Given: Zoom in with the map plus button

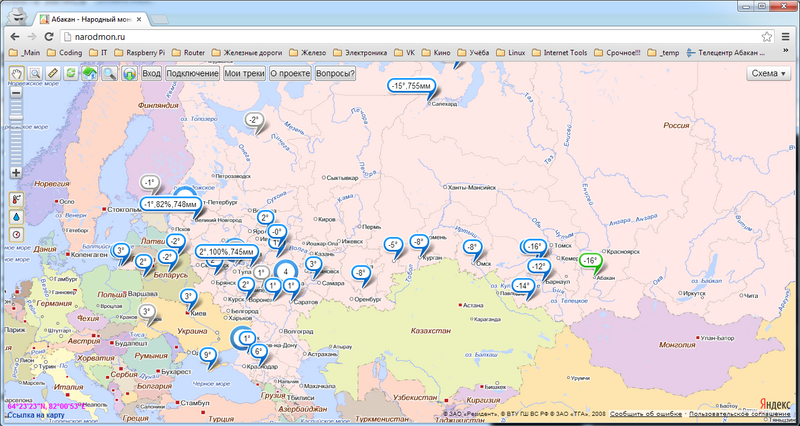Looking at the screenshot, I should pos(16,172).
